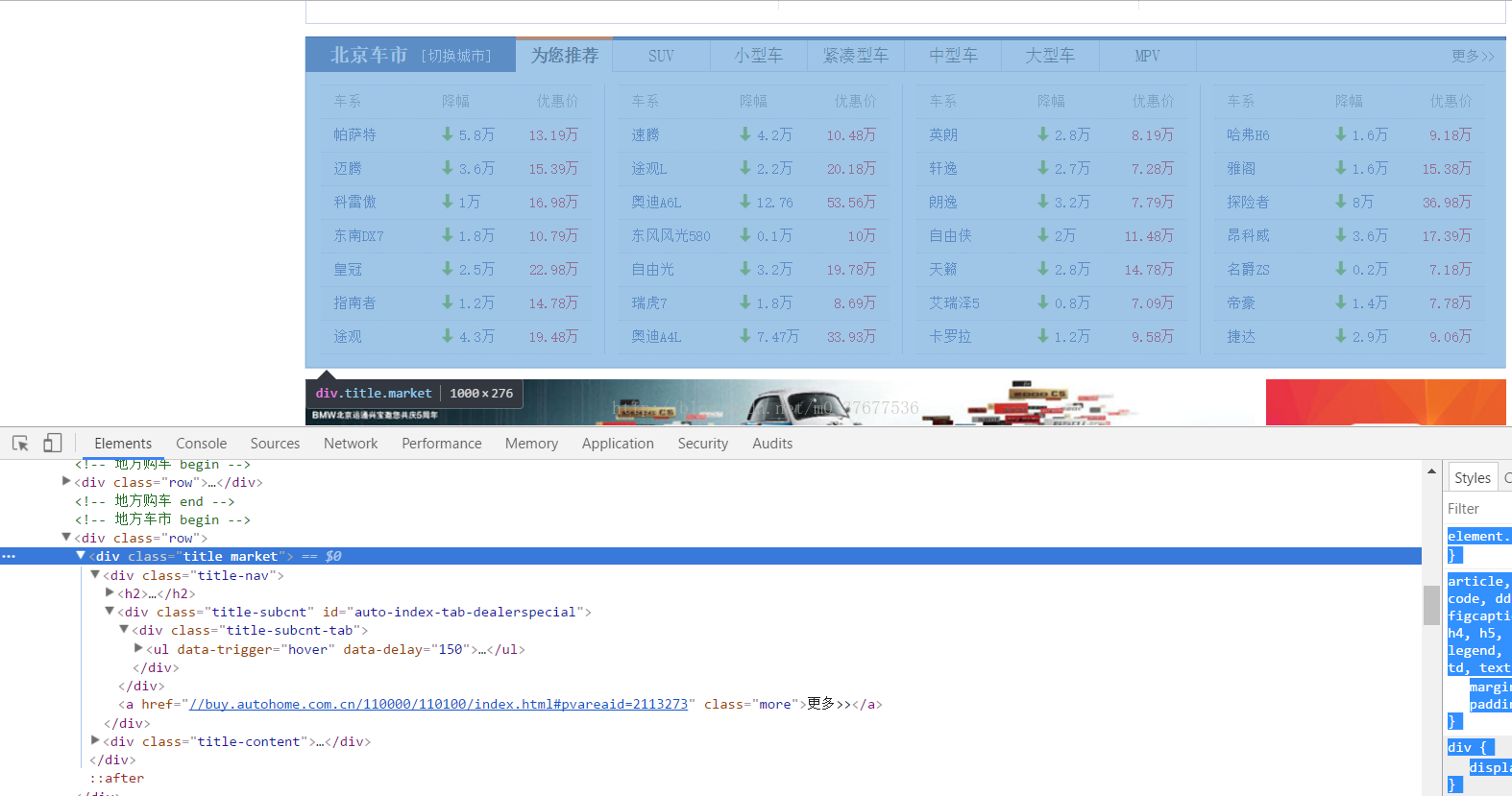Click the Elements panel scrollbar up arrow
Viewport: 1512px width, 796px height.
[1431, 471]
